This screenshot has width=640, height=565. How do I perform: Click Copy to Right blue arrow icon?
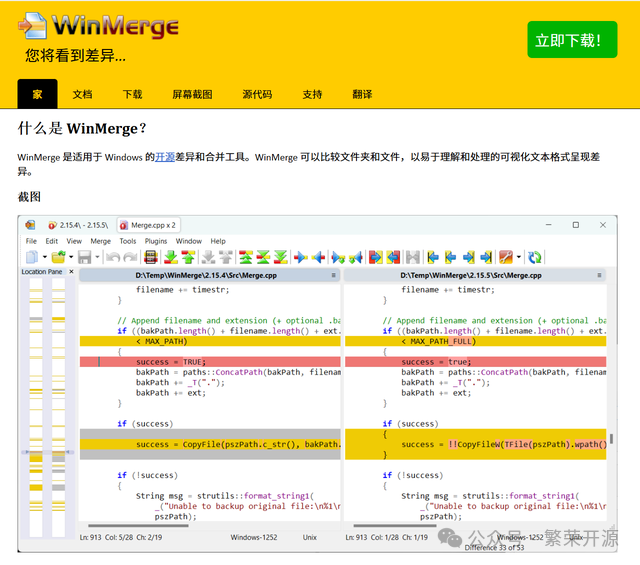301,257
